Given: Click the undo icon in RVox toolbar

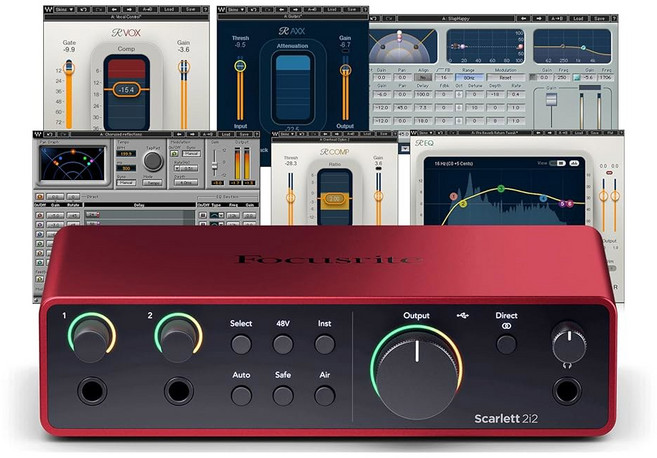Looking at the screenshot, I should coord(83,9).
